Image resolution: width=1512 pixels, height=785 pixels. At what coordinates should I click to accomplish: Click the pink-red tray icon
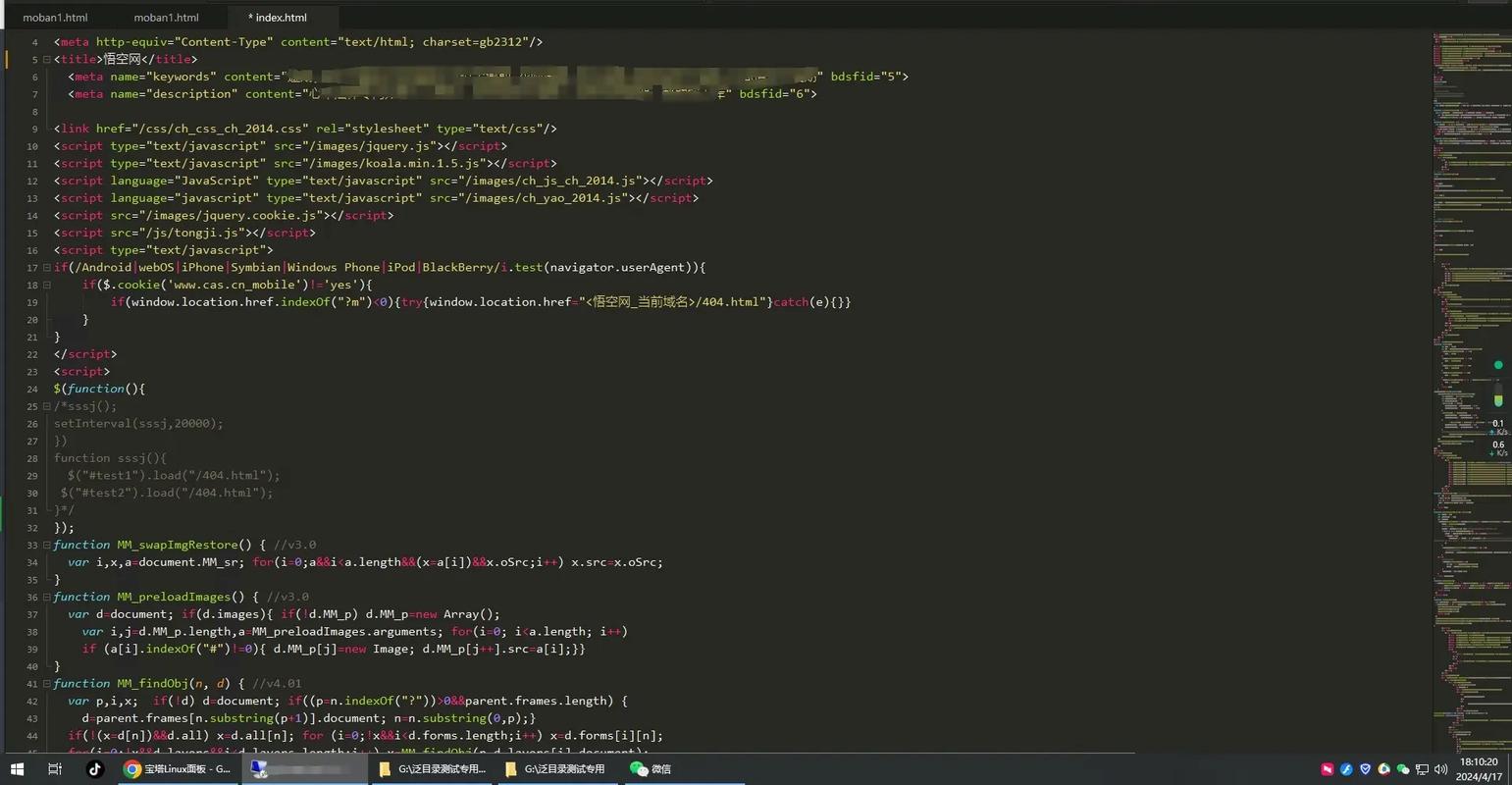[1328, 769]
